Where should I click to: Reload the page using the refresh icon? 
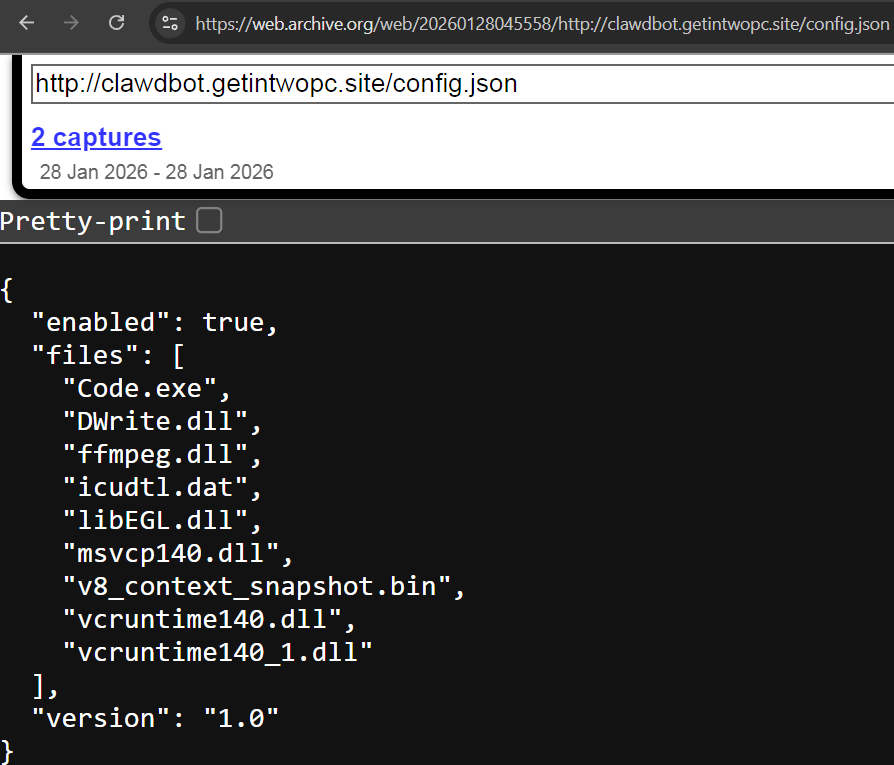(x=116, y=23)
